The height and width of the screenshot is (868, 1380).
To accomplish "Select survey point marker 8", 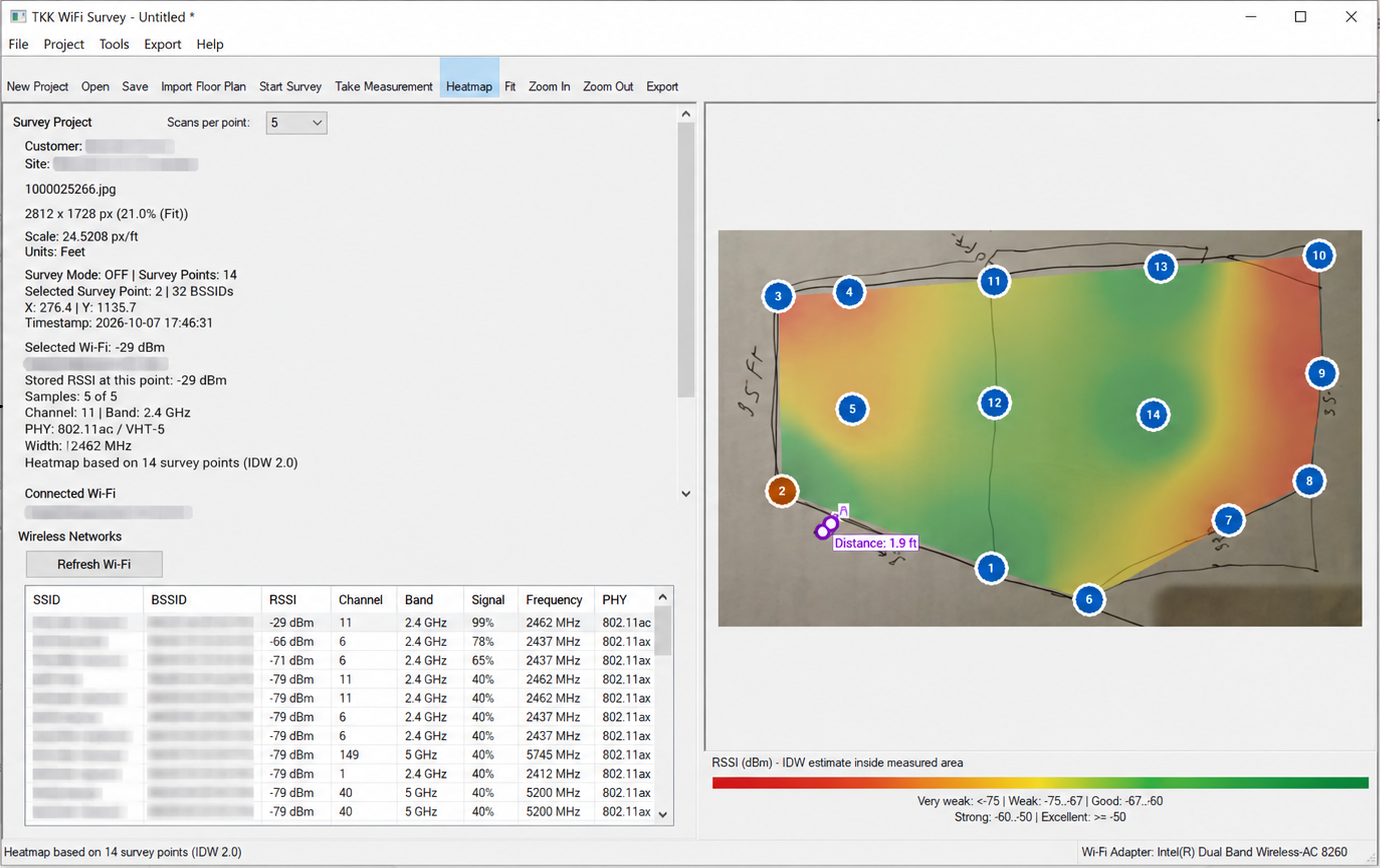I will [x=1308, y=481].
